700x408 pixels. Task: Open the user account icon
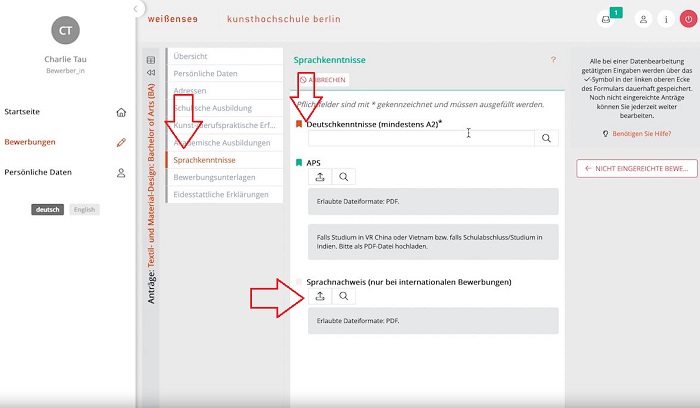643,19
